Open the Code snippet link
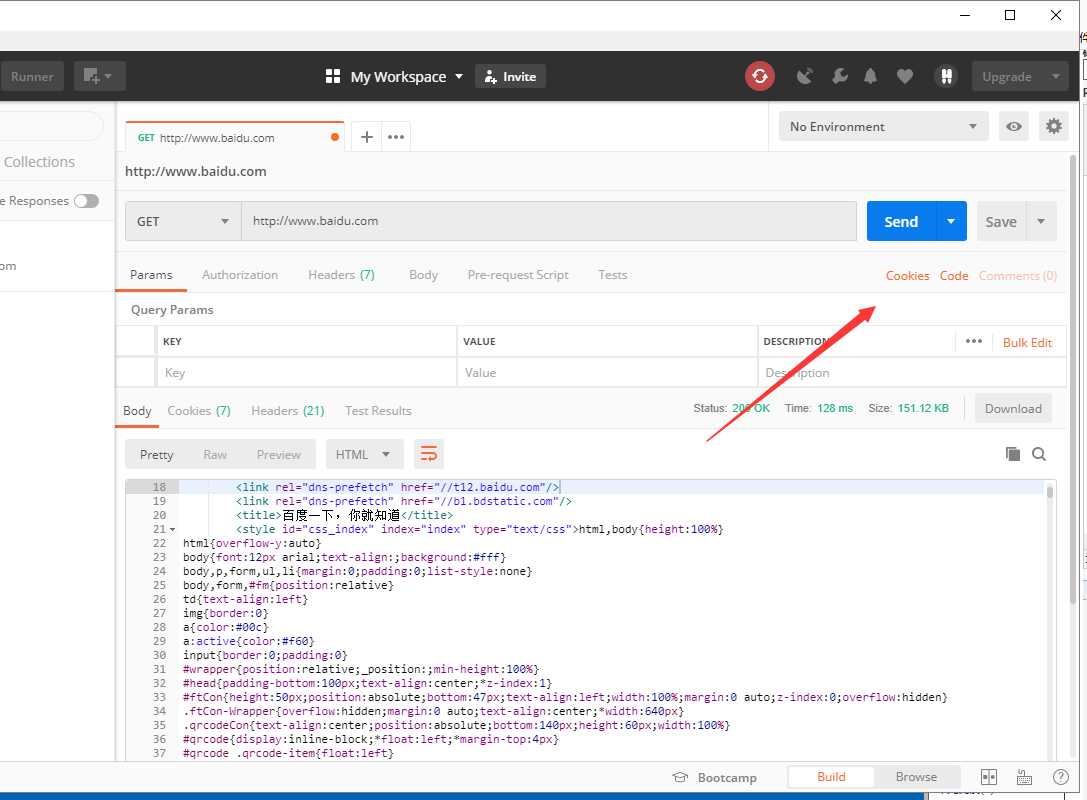This screenshot has width=1087, height=800. [954, 275]
